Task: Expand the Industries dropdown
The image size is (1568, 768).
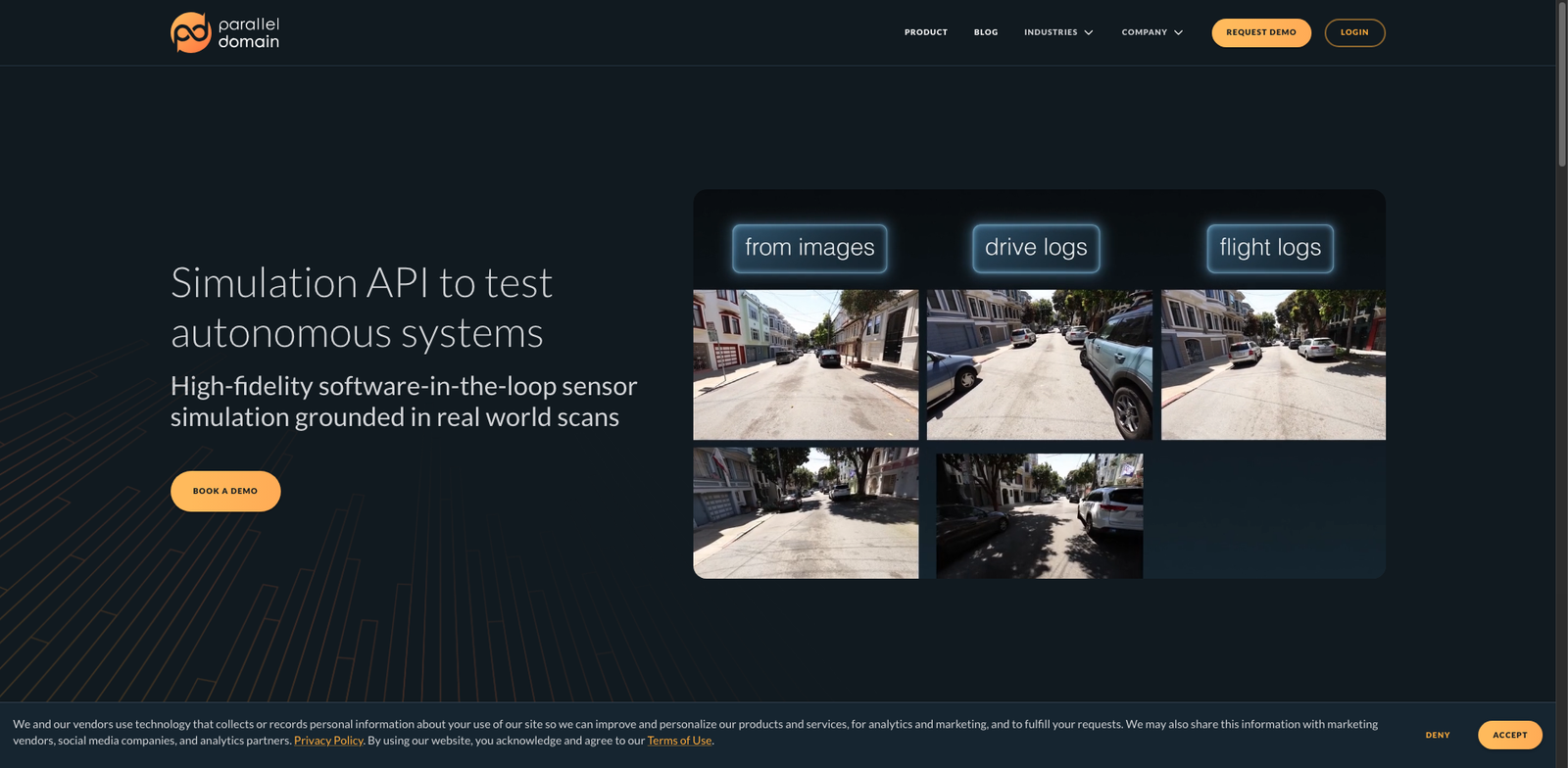Action: tap(1051, 32)
